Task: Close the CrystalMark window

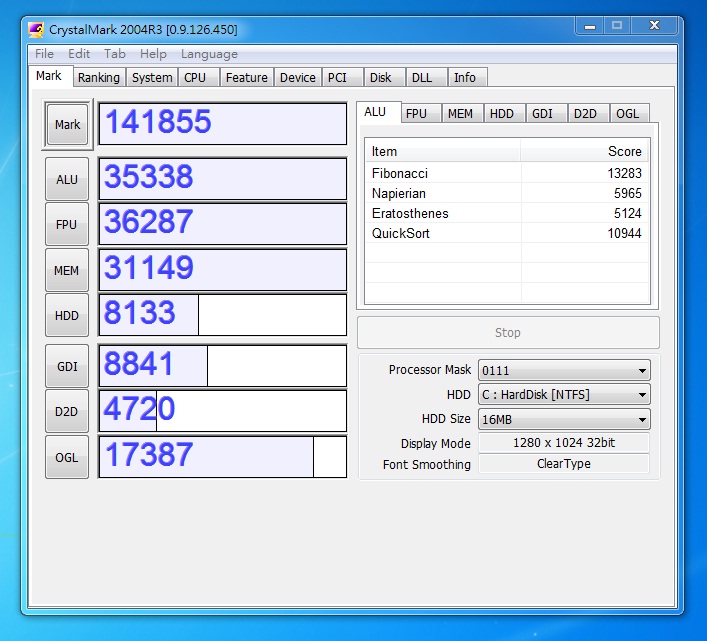Action: click(x=654, y=26)
